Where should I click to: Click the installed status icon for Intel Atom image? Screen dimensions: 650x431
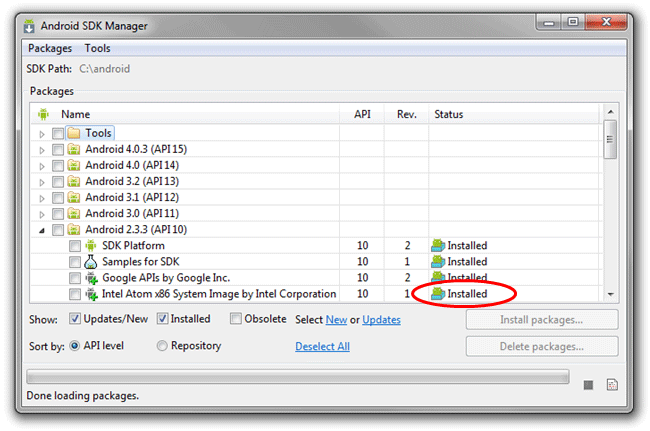(438, 293)
